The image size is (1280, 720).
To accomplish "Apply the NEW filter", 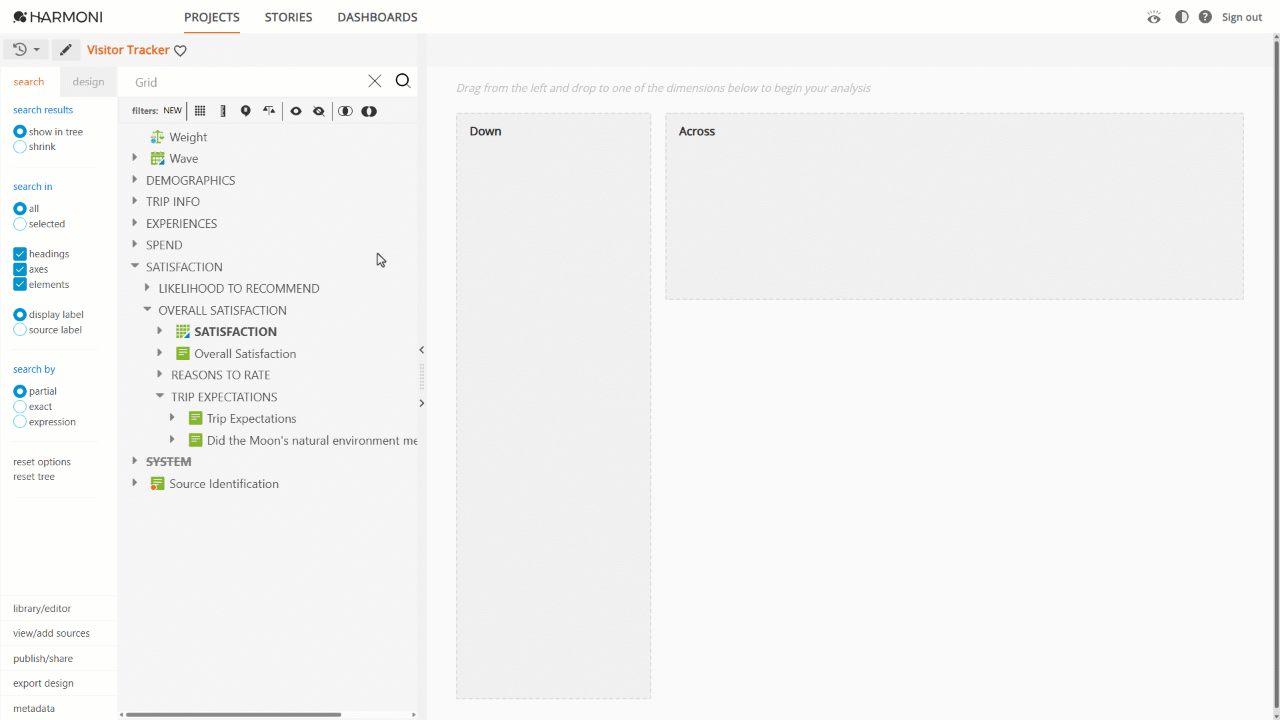I will [173, 111].
